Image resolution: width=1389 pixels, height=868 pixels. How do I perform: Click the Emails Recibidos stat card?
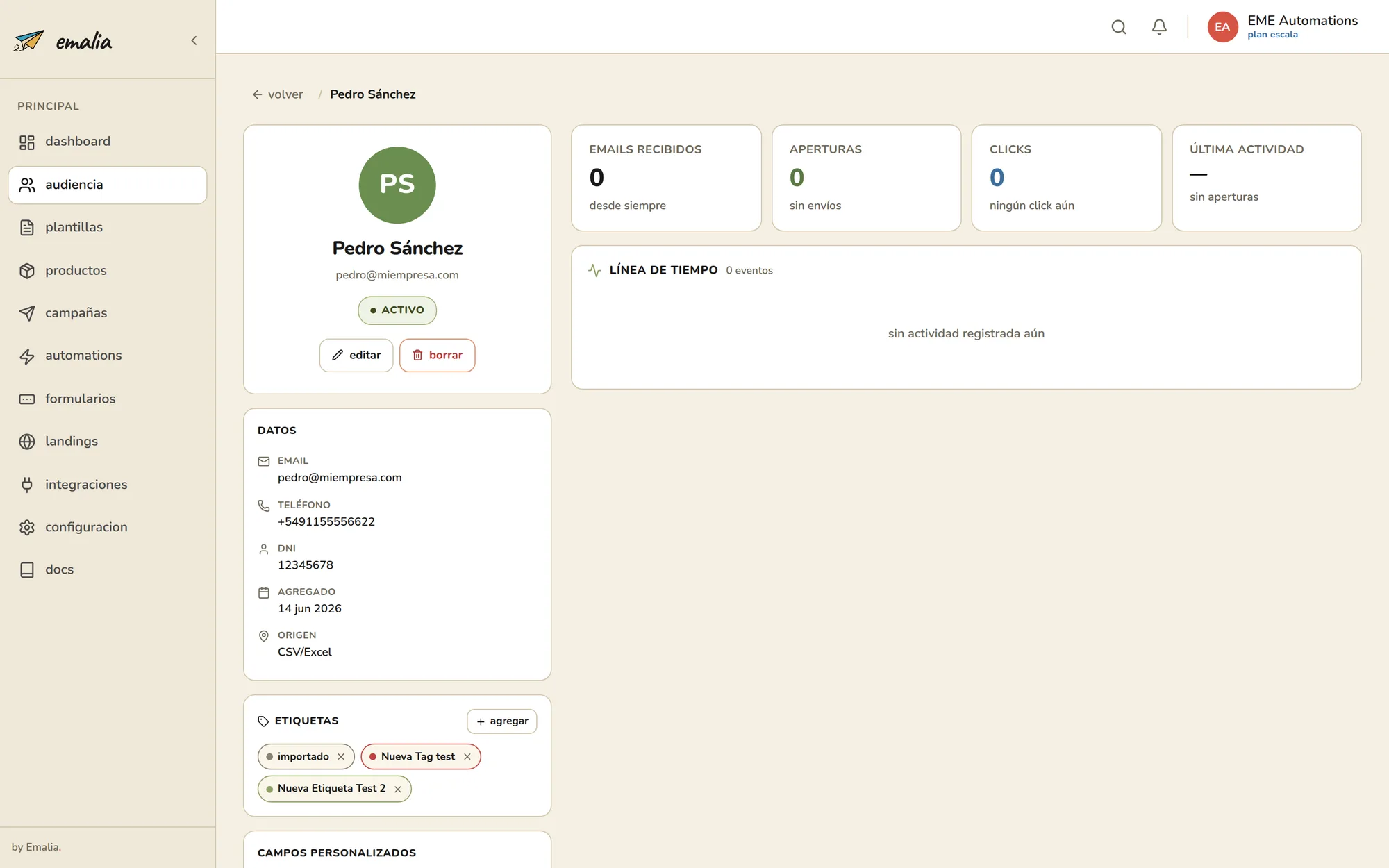(x=666, y=178)
